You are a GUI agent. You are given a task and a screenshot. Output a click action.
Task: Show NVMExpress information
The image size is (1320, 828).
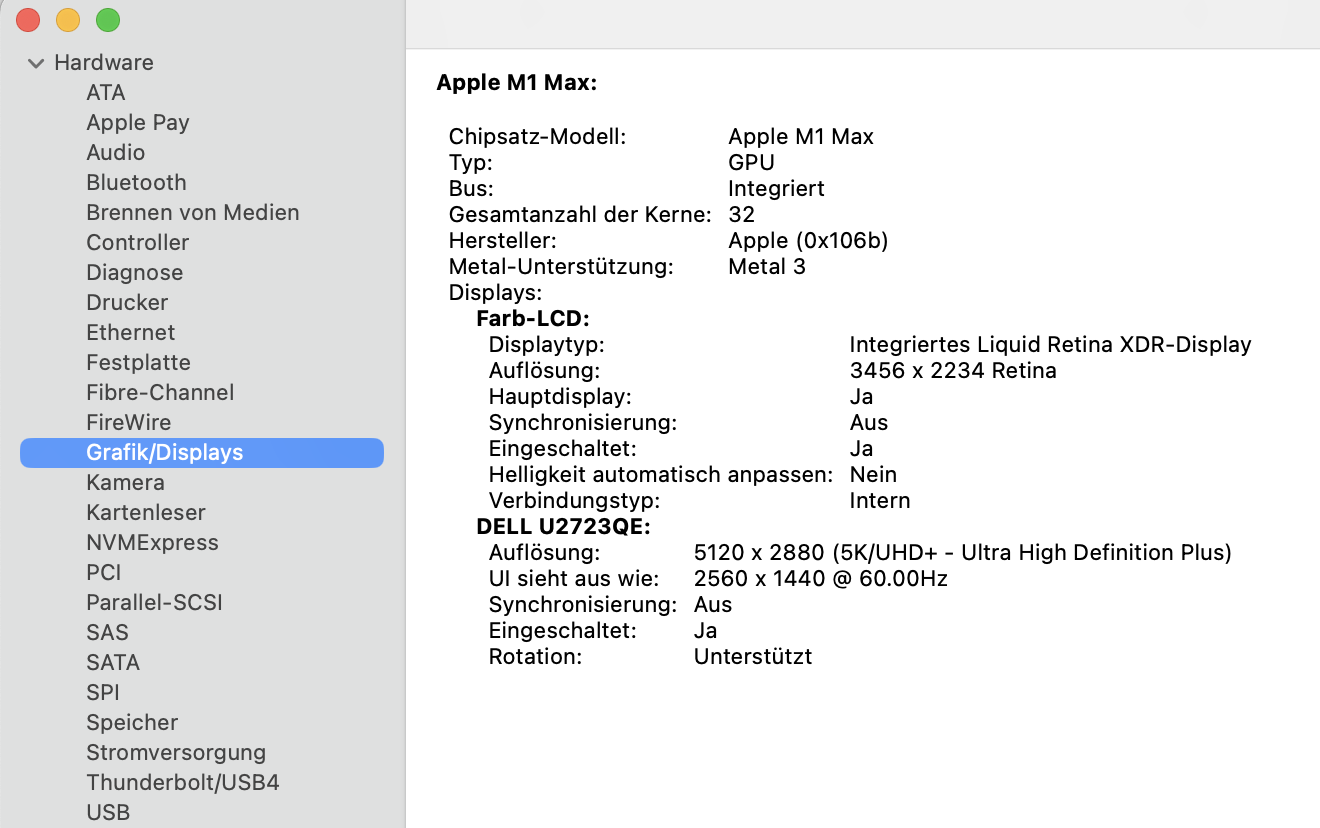[152, 543]
